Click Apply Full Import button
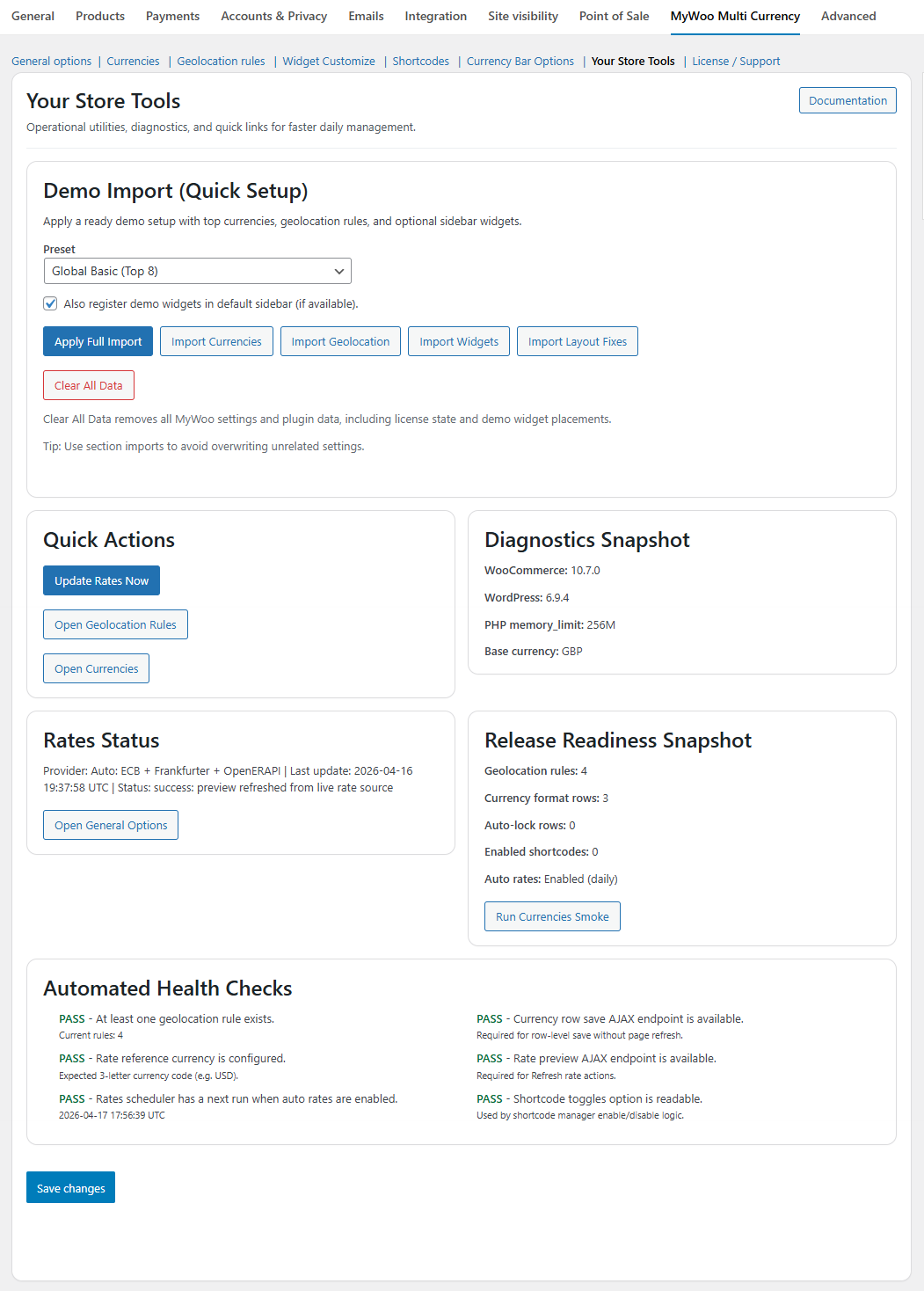924x1291 pixels. click(x=98, y=341)
